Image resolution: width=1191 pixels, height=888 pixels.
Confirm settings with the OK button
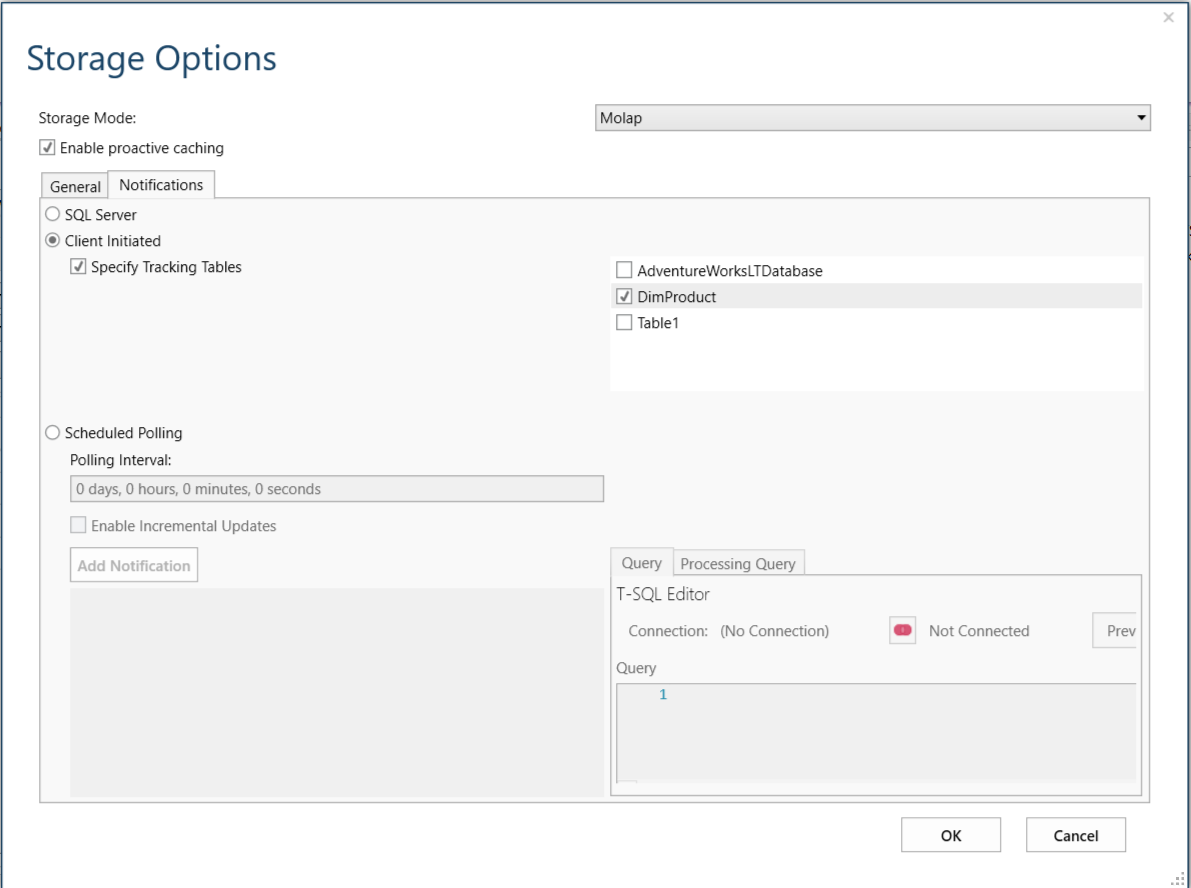pos(950,834)
